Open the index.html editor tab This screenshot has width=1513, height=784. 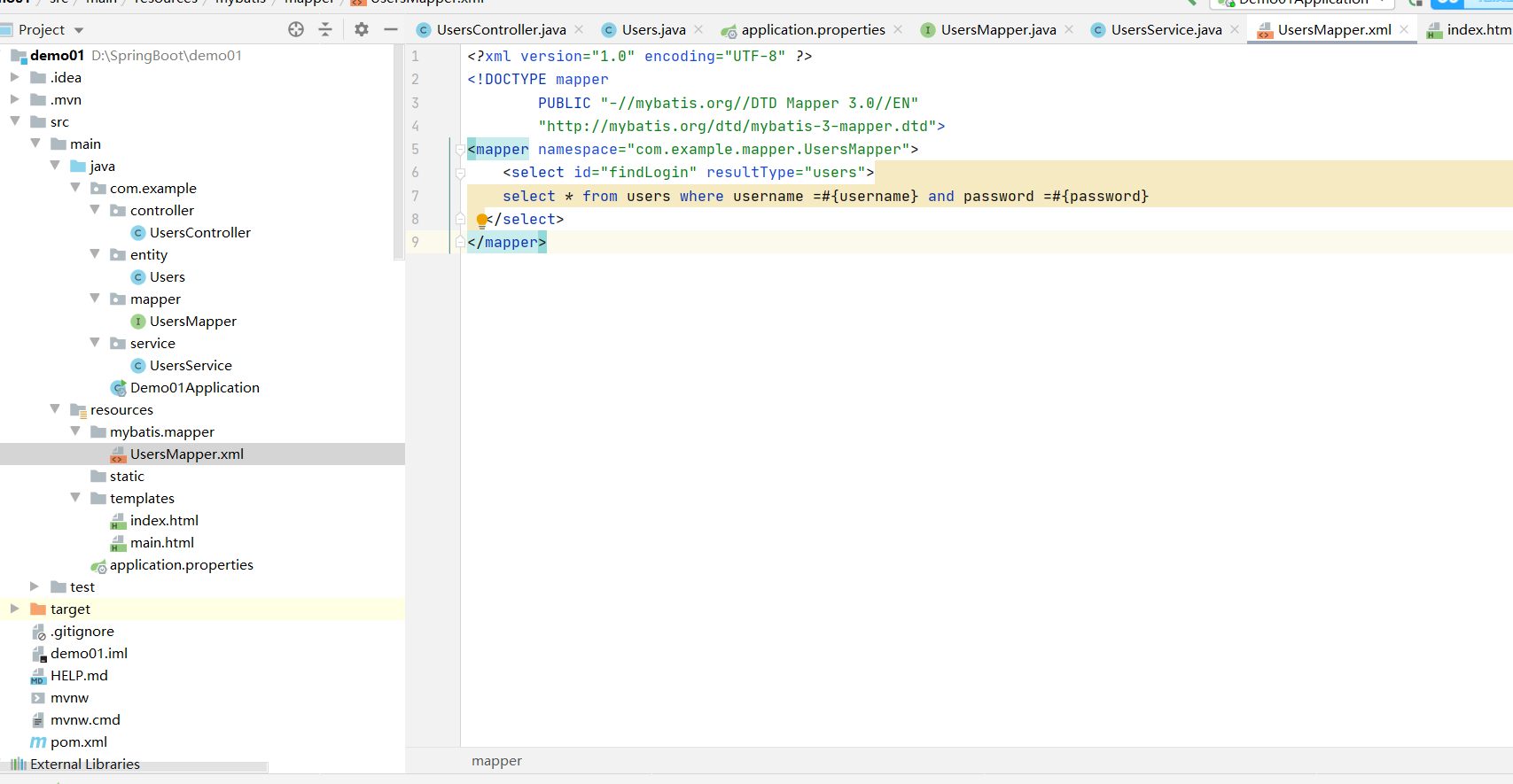coord(1469,29)
